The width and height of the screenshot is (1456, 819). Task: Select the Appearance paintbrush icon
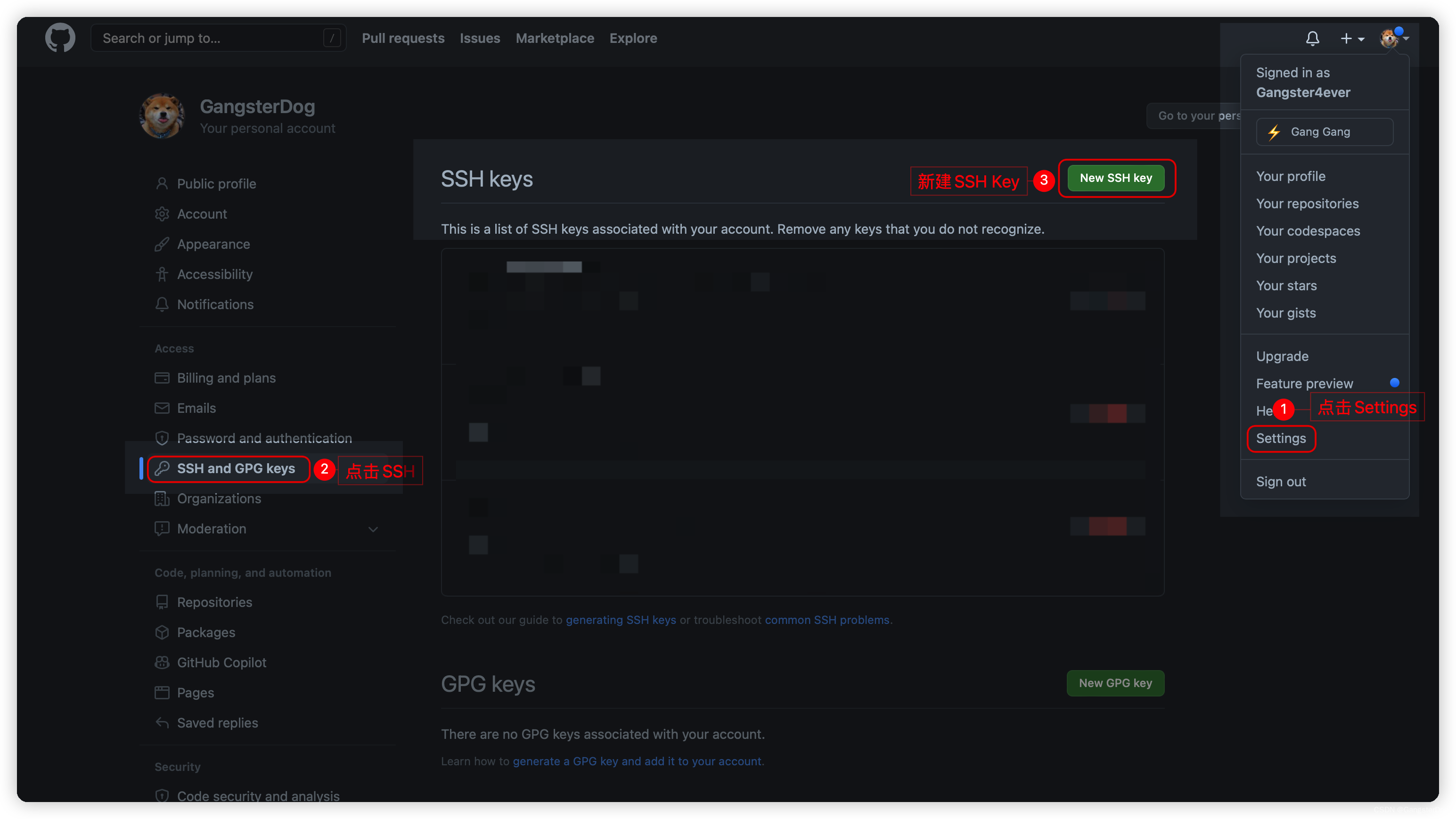pos(162,244)
